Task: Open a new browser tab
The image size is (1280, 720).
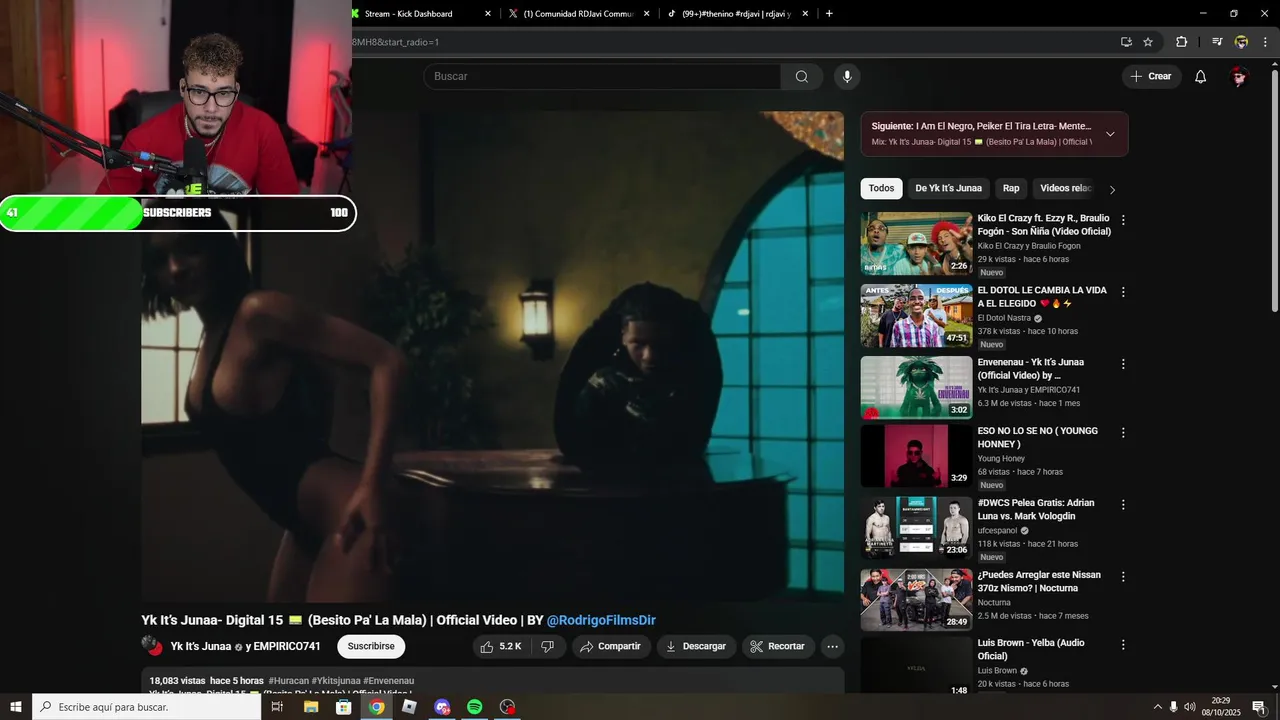Action: [x=829, y=14]
